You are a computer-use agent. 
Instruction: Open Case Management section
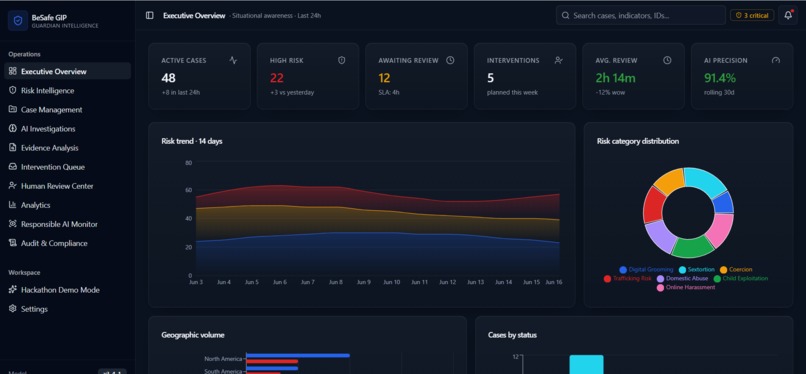point(67,109)
